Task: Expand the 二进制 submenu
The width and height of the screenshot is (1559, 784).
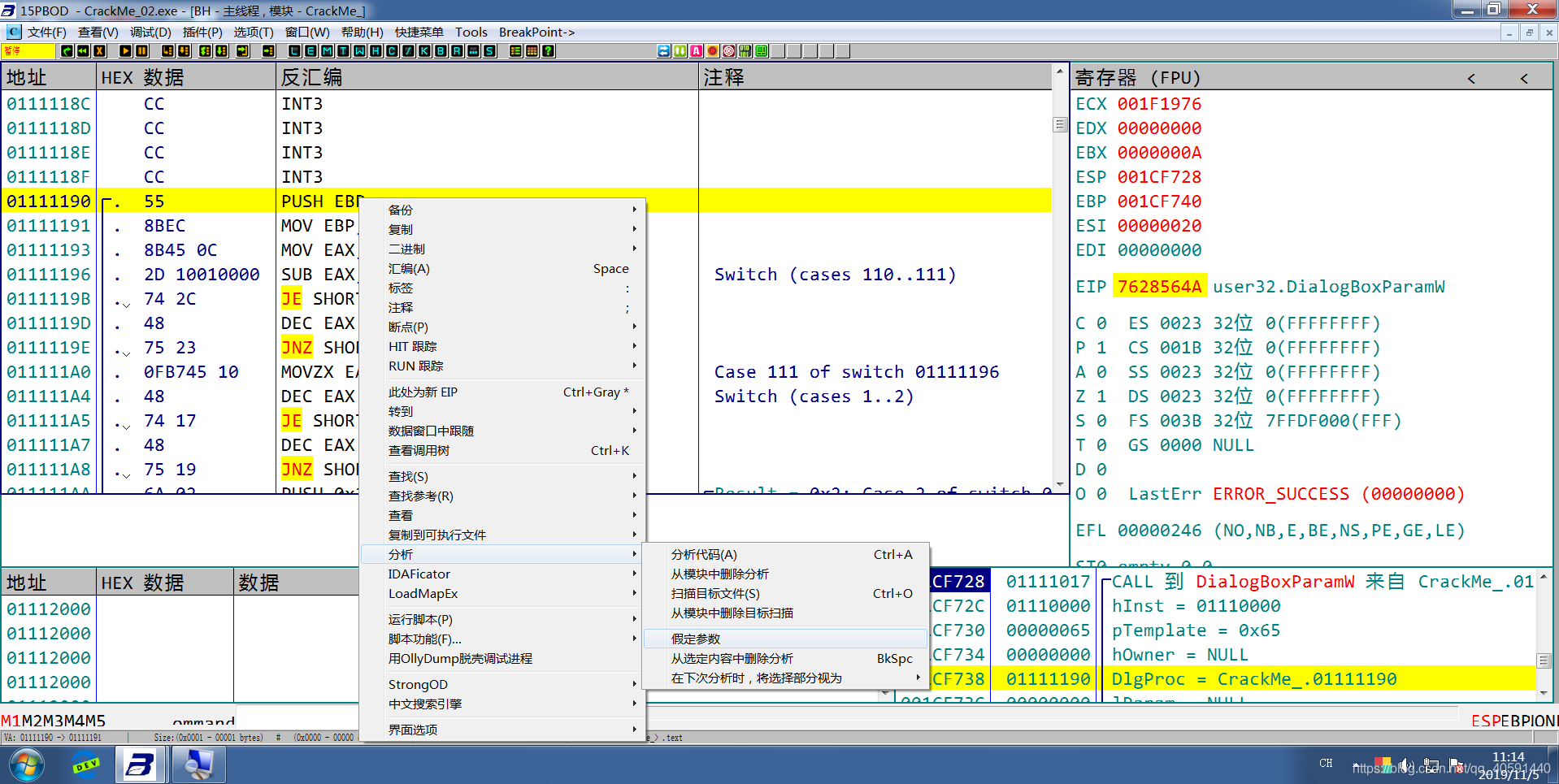Action: 503,249
